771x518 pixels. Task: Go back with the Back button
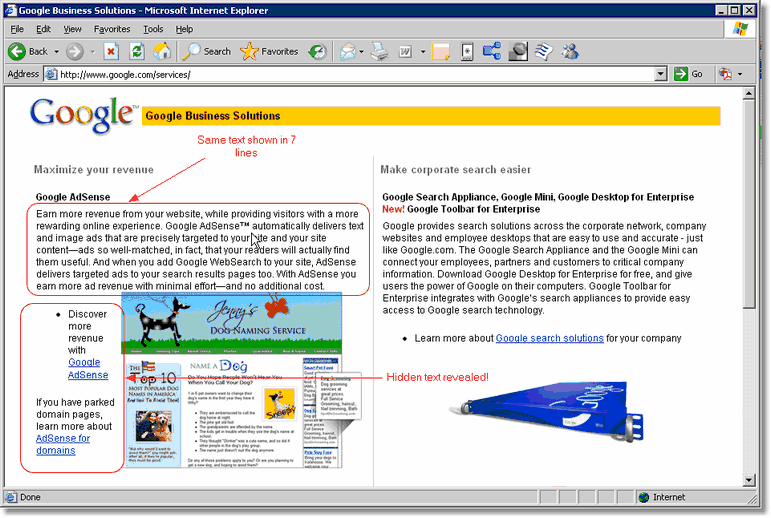(27, 51)
